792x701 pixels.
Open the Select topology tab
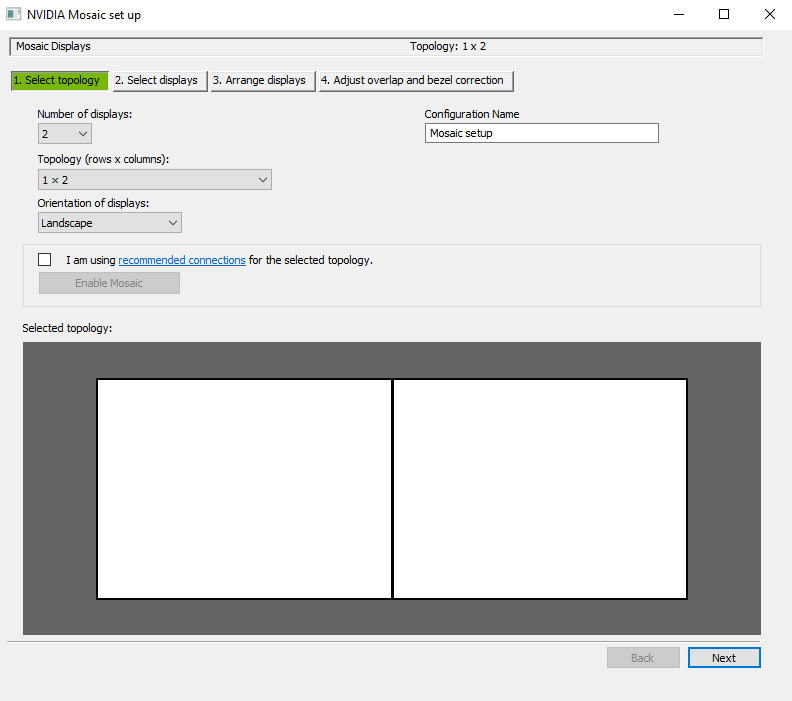tap(60, 81)
